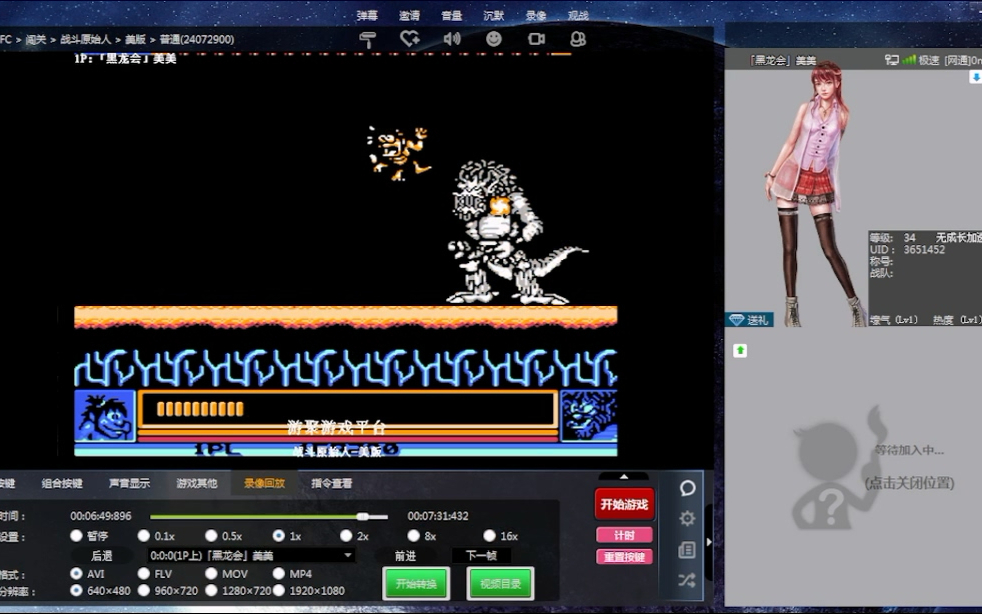Set playback speed to 8x

coord(413,536)
